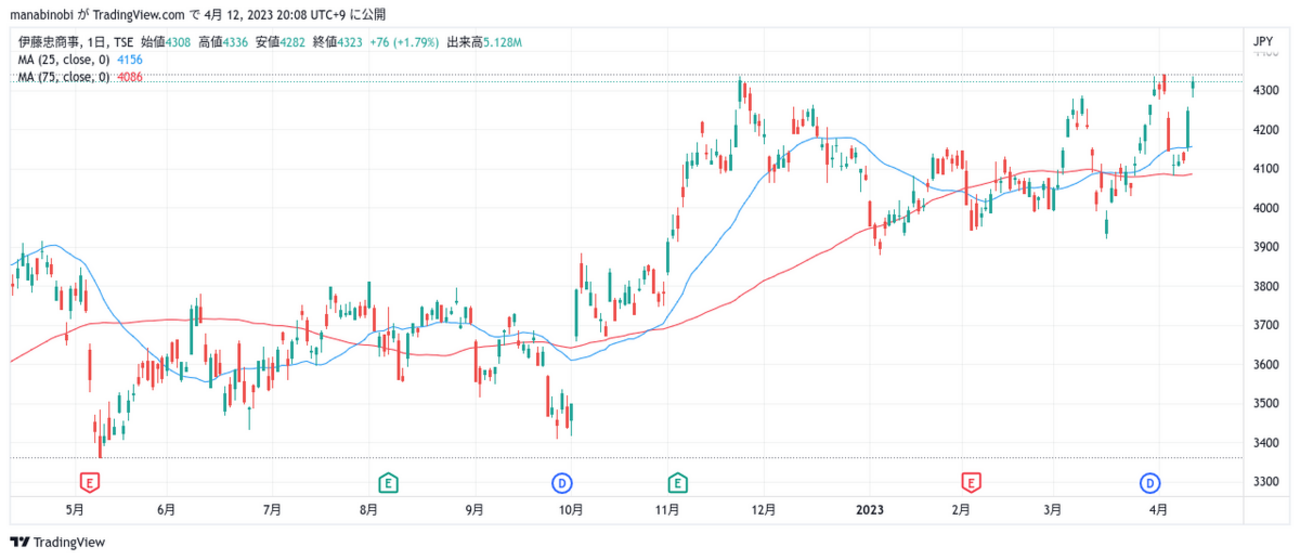Click the manabinobi author name
The image size is (1300, 560).
(x=43, y=14)
